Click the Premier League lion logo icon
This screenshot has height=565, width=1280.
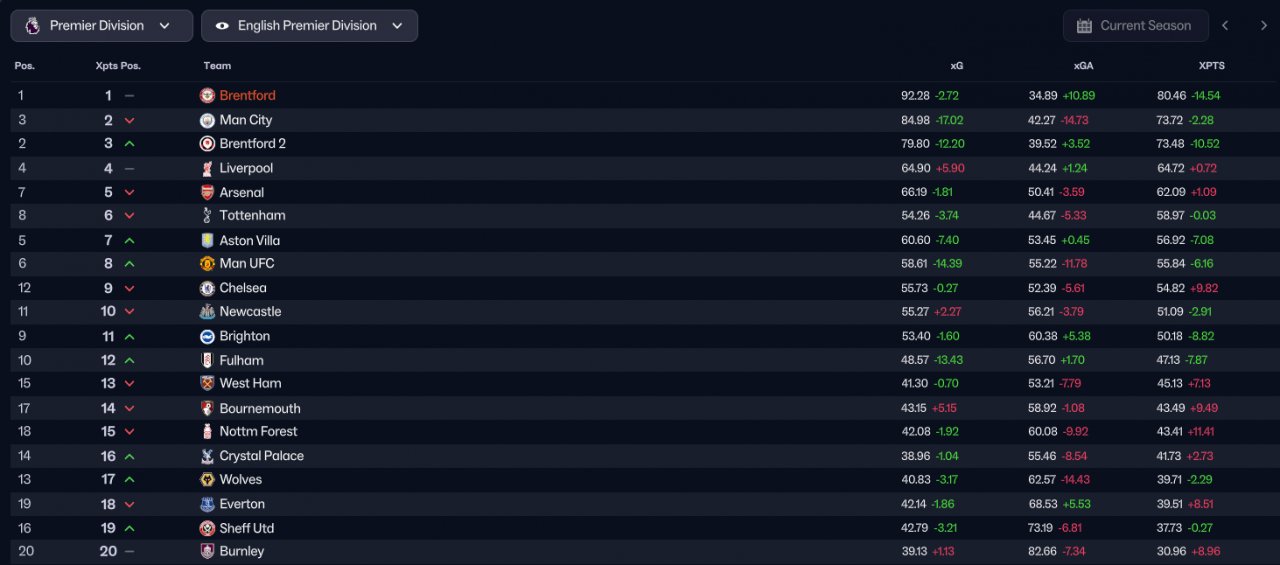(x=32, y=26)
